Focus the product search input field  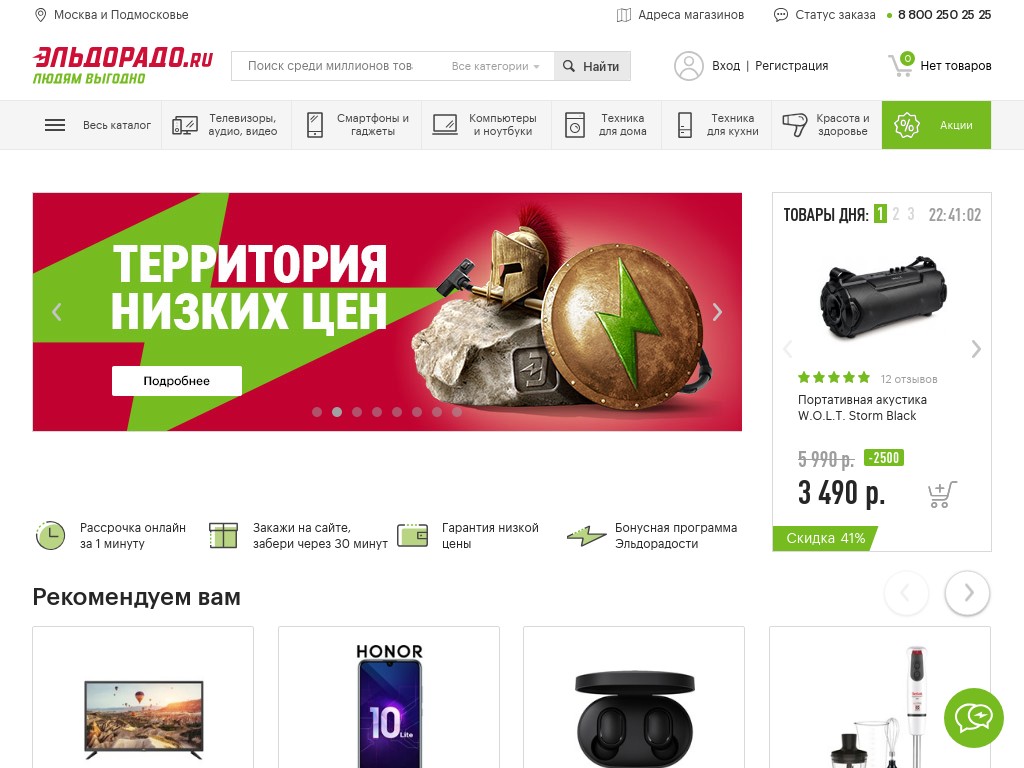331,66
